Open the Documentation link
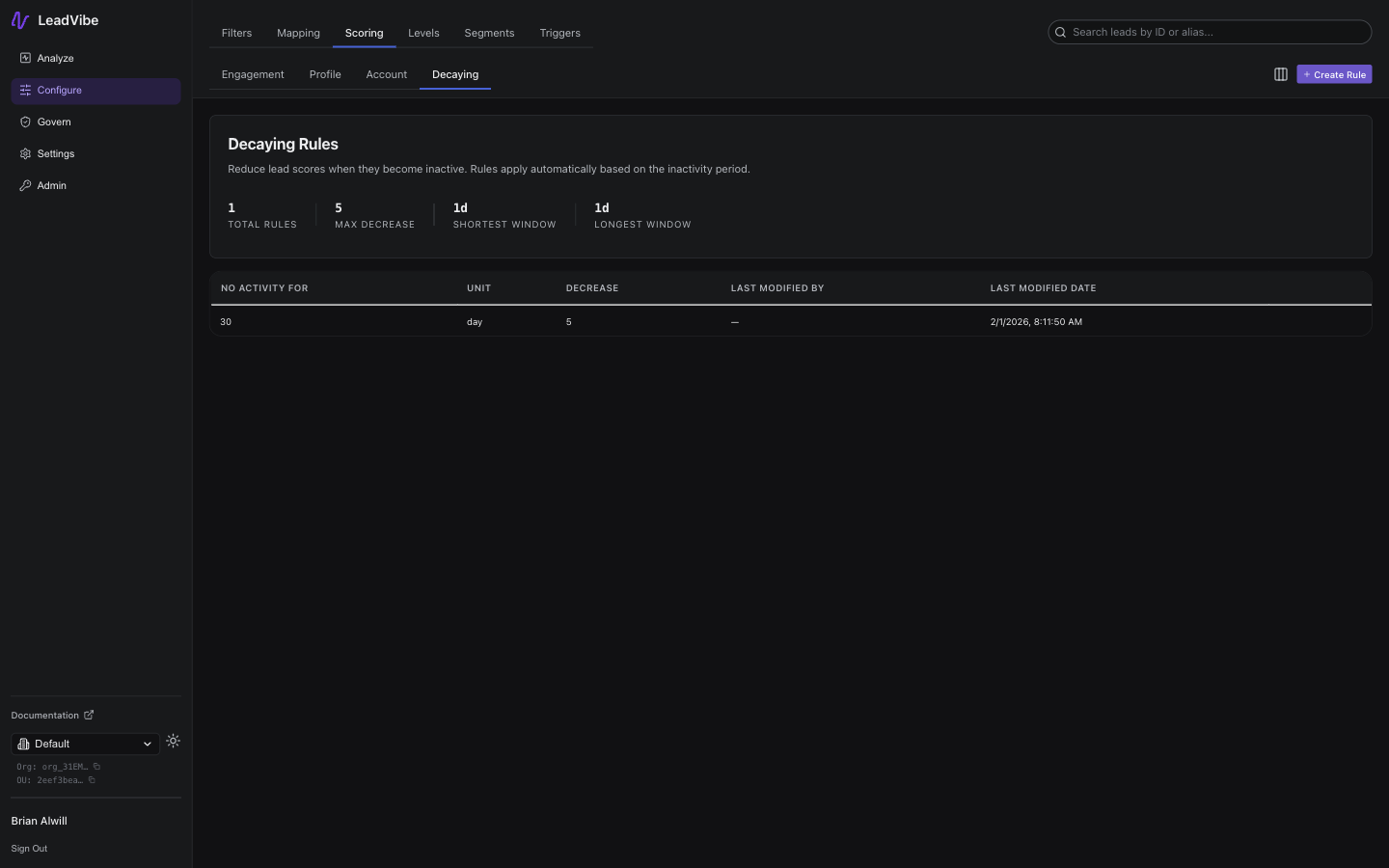 pyautogui.click(x=45, y=715)
